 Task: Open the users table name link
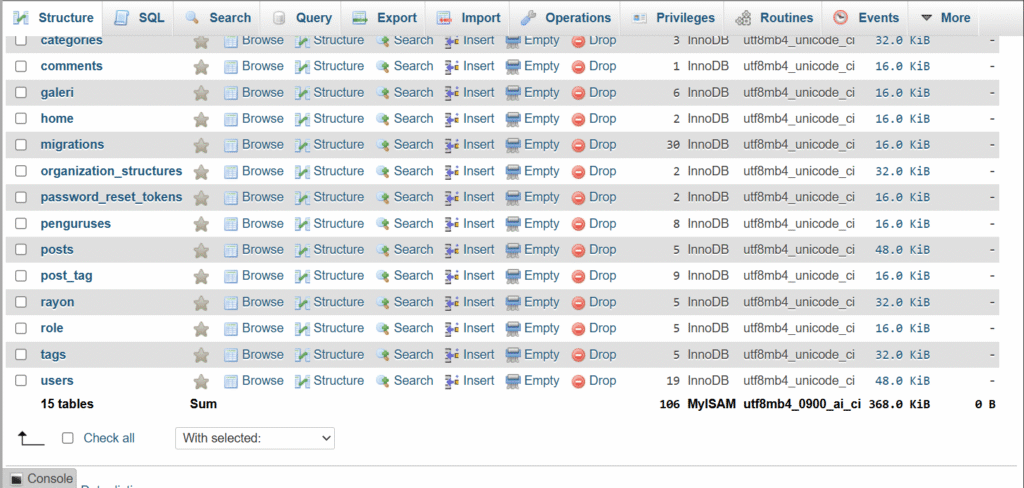[x=57, y=381]
